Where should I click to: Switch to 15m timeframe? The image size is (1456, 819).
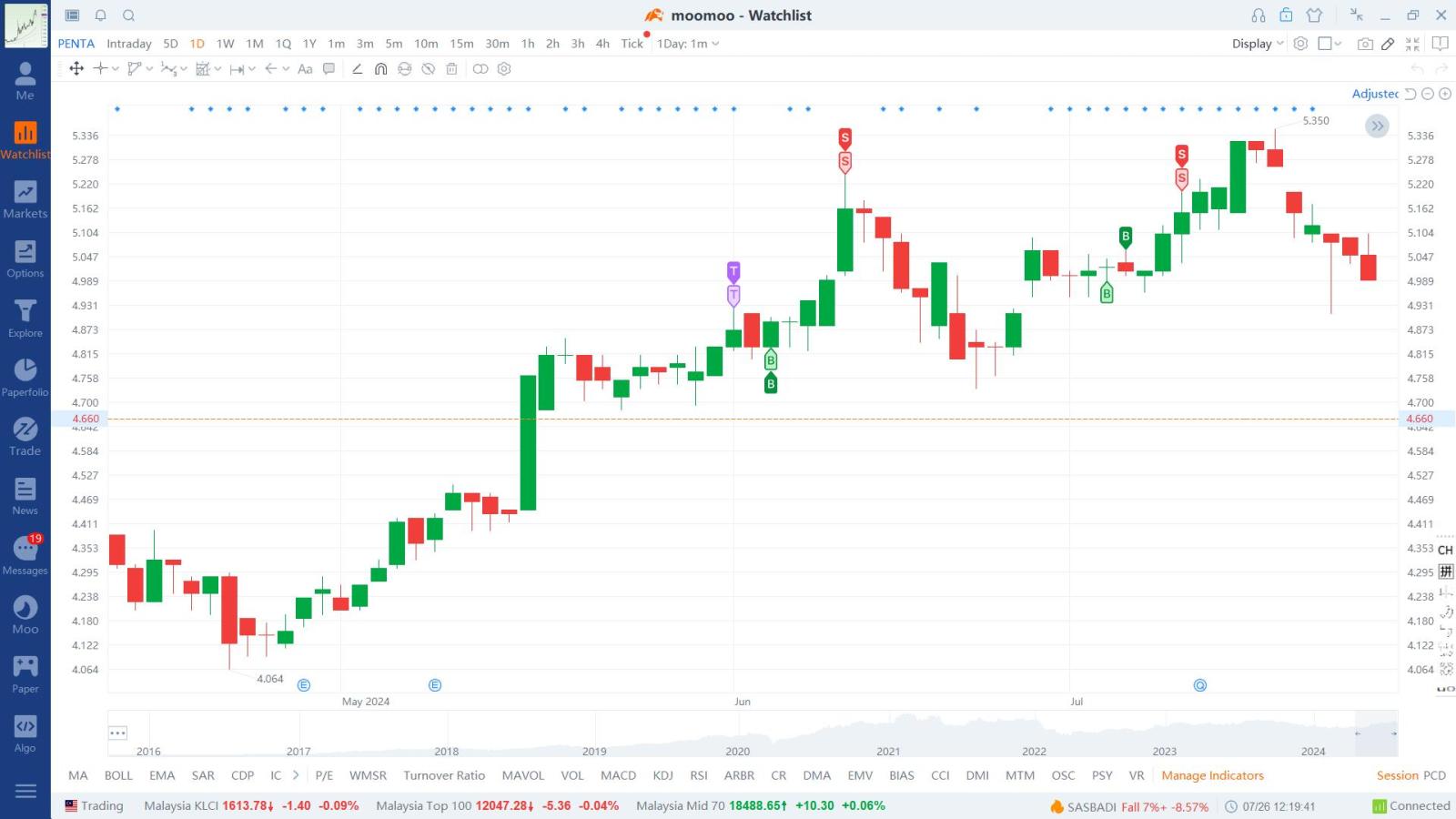click(461, 44)
